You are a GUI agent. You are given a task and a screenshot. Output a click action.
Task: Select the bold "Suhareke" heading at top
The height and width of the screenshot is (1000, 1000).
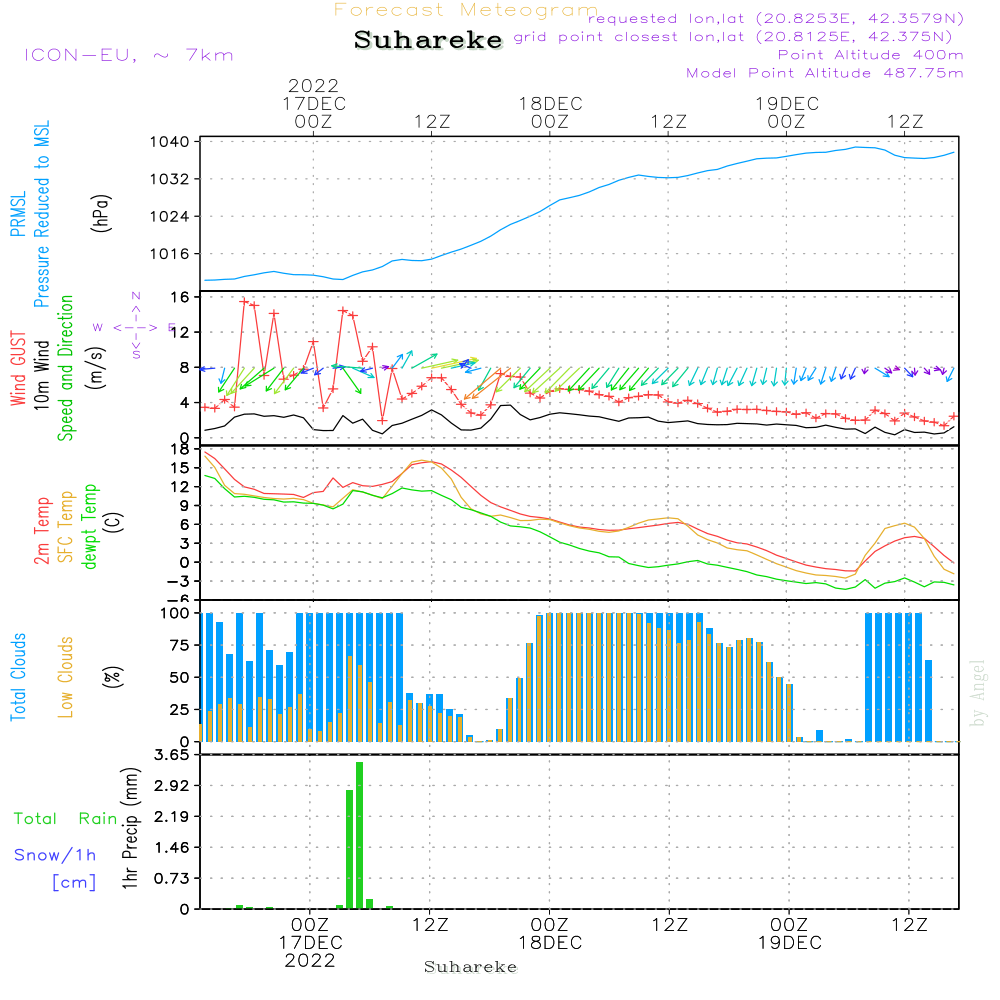point(428,40)
